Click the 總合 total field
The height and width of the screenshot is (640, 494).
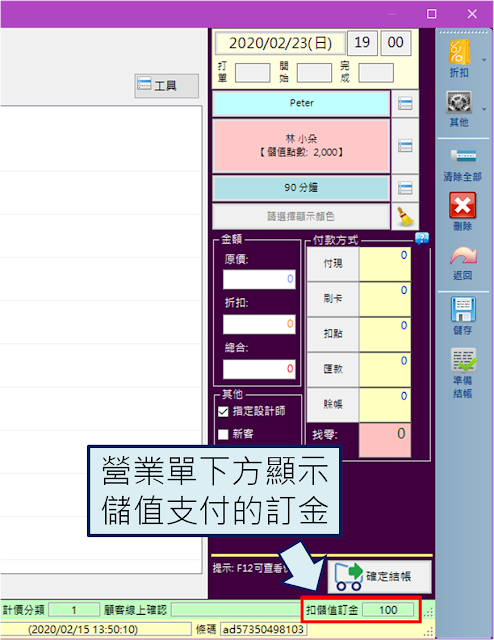point(259,369)
